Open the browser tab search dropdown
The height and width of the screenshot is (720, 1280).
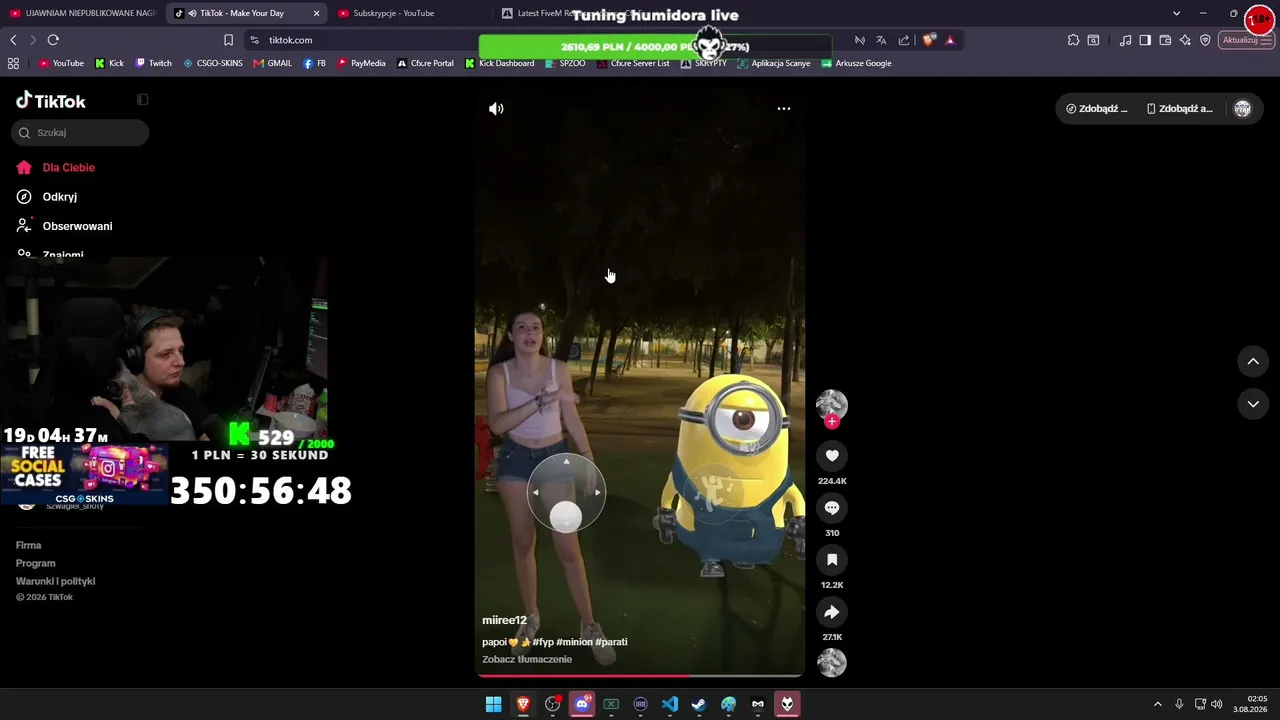1176,13
